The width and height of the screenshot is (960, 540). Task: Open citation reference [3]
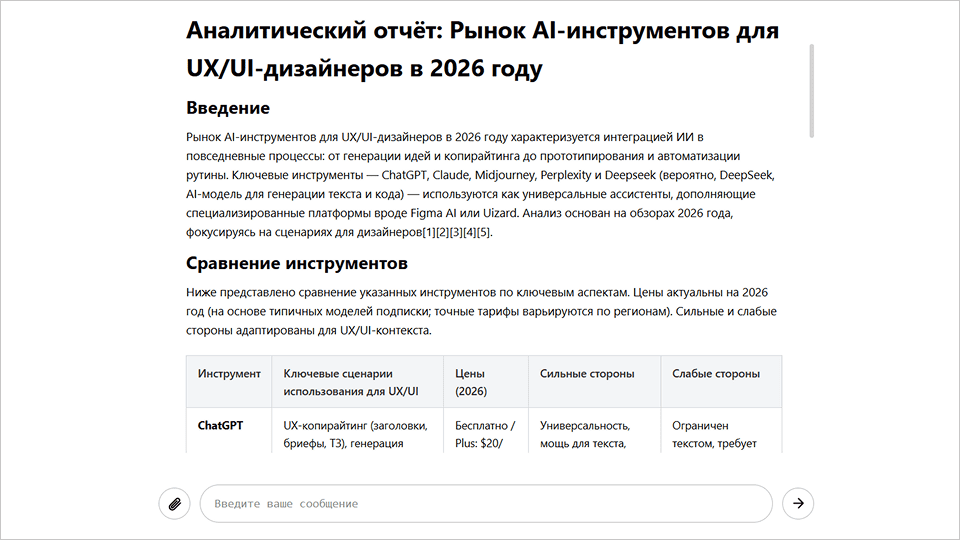(x=456, y=232)
